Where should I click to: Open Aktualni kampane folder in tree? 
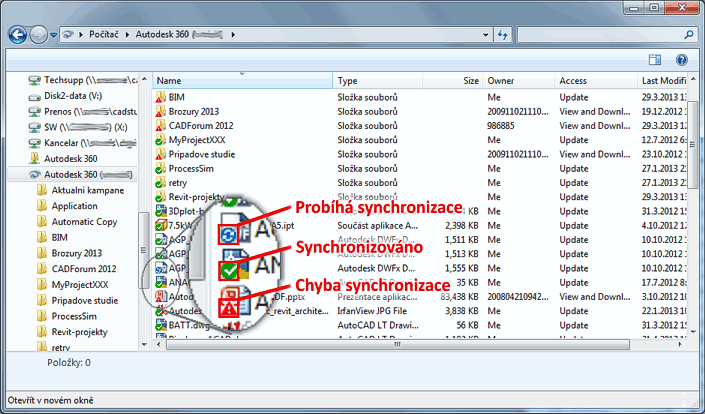pos(81,190)
